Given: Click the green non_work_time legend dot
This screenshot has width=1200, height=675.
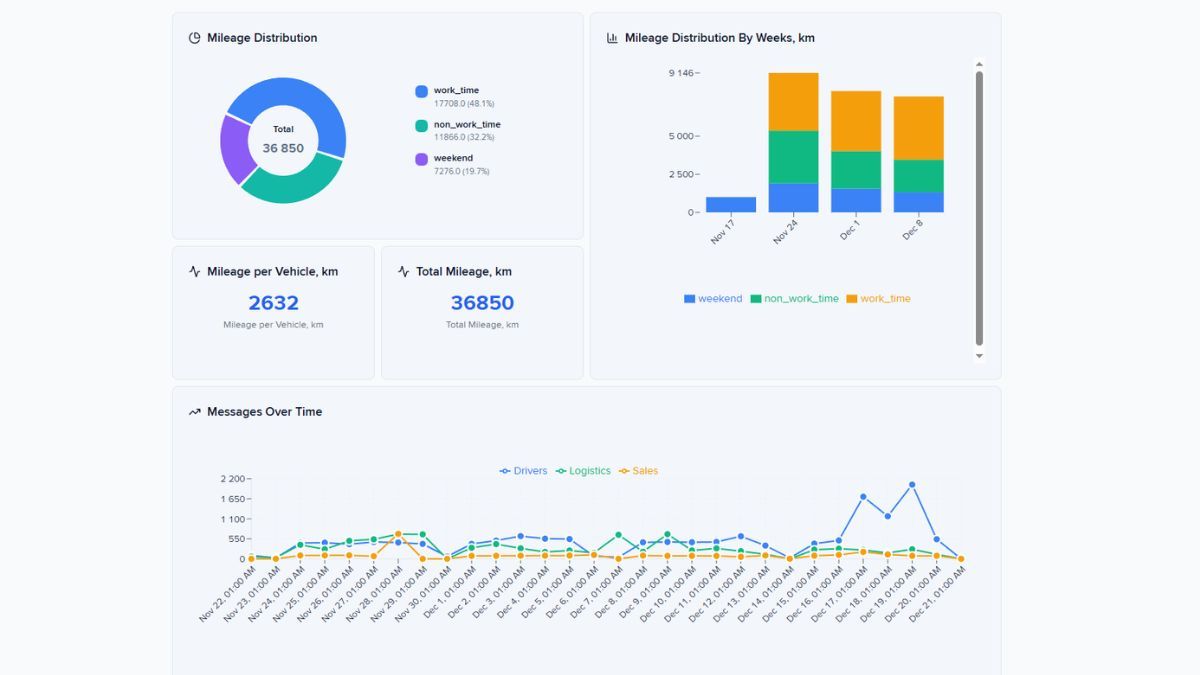Looking at the screenshot, I should pos(422,124).
